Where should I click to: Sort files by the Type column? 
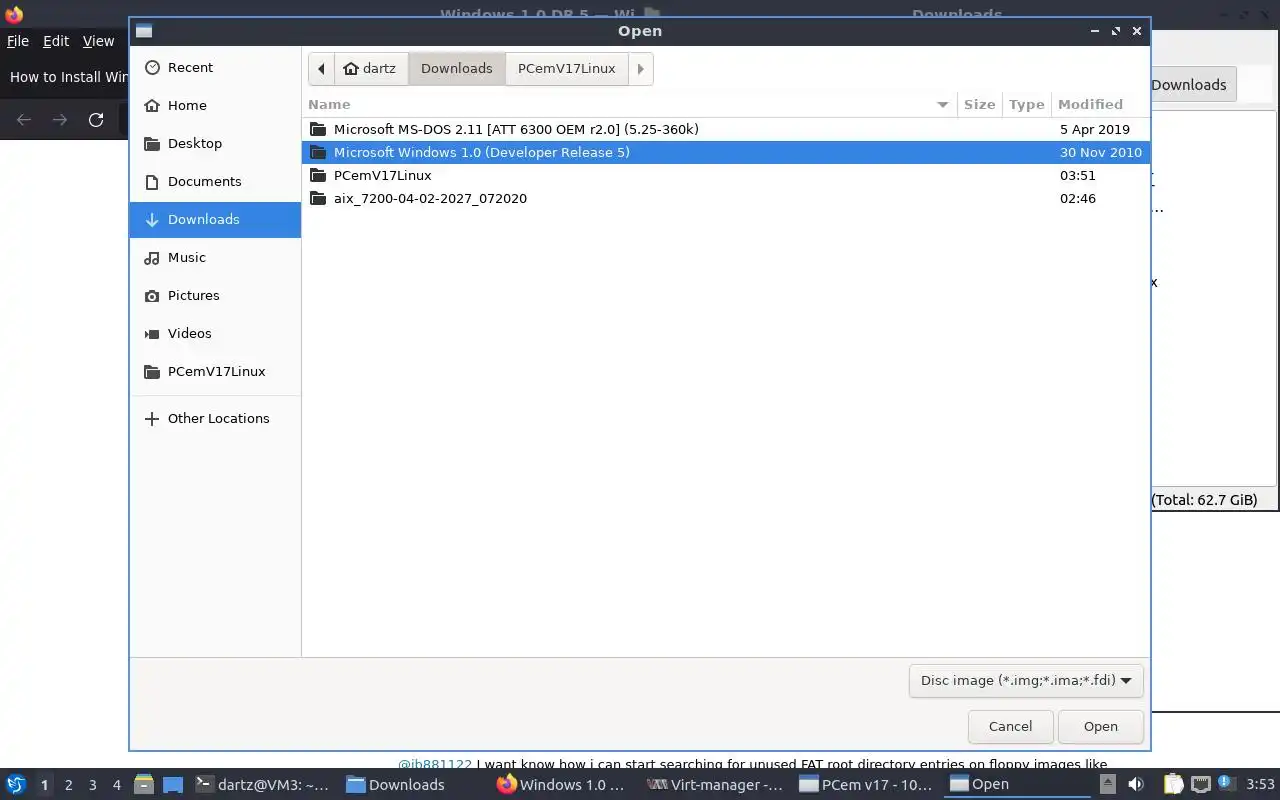pos(1026,104)
